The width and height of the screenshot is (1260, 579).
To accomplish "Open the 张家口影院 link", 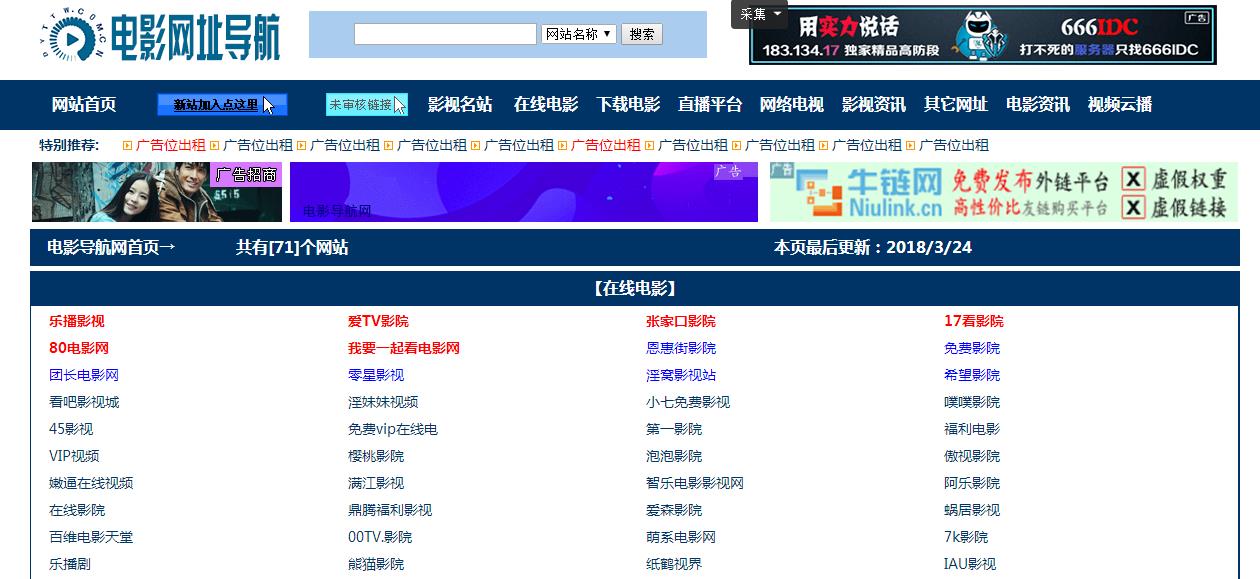I will [681, 321].
